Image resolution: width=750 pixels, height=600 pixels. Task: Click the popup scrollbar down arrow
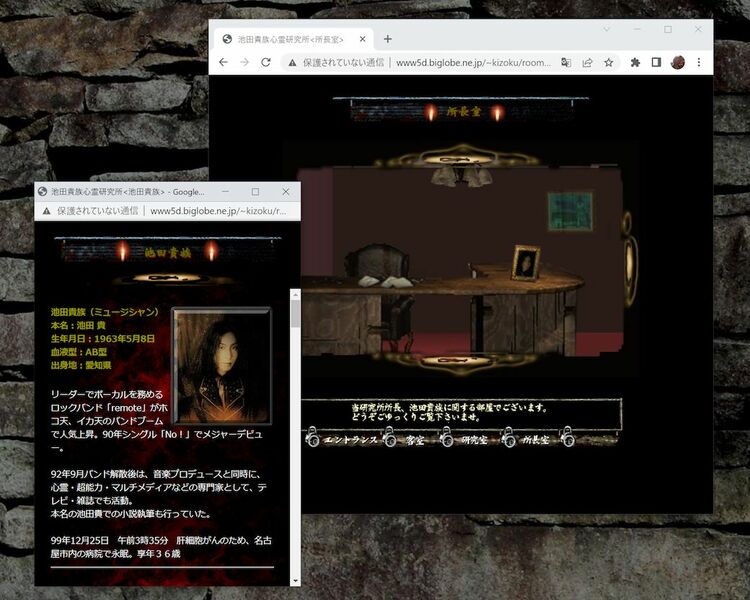coord(295,581)
